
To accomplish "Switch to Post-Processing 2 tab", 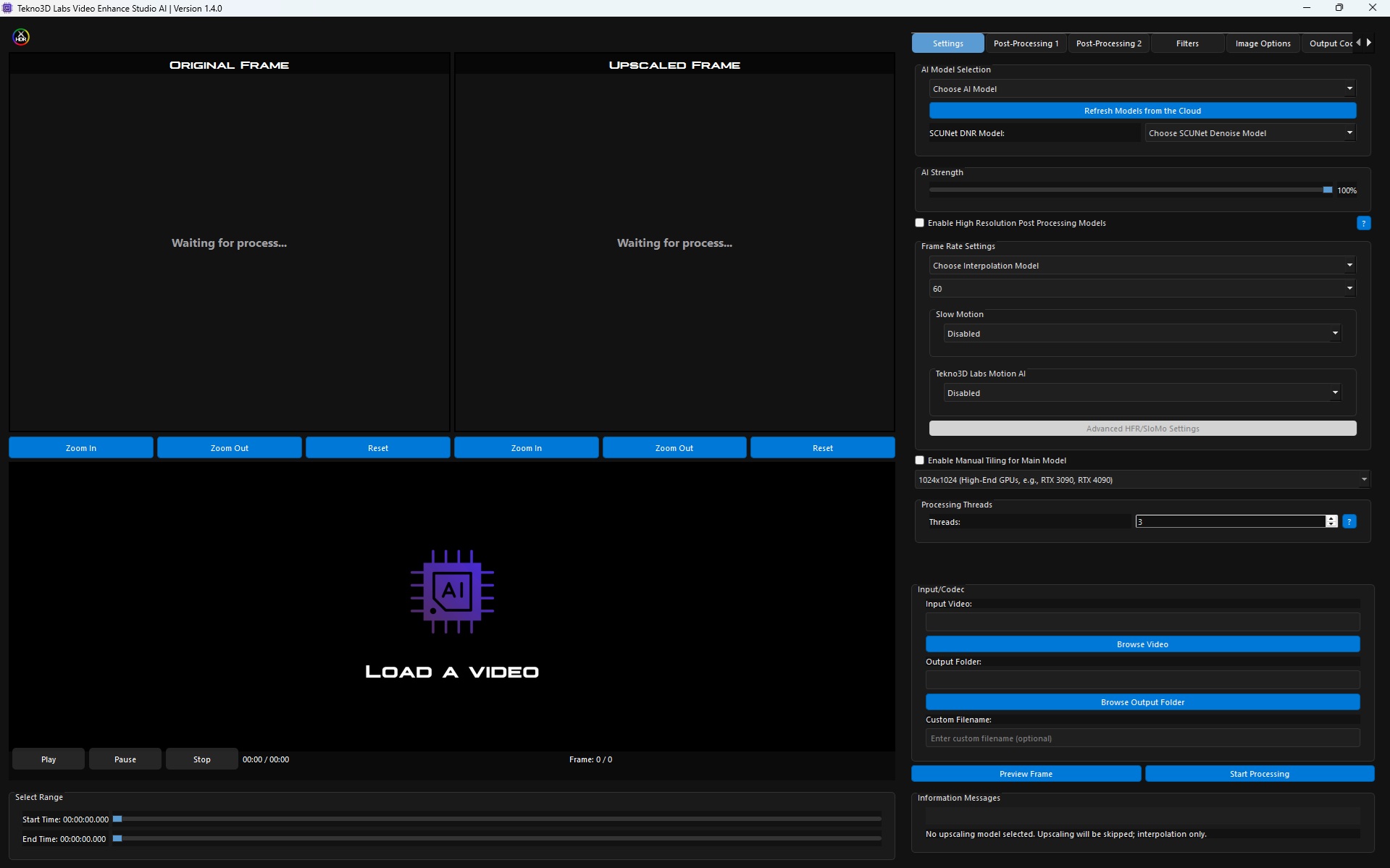I will pyautogui.click(x=1108, y=43).
